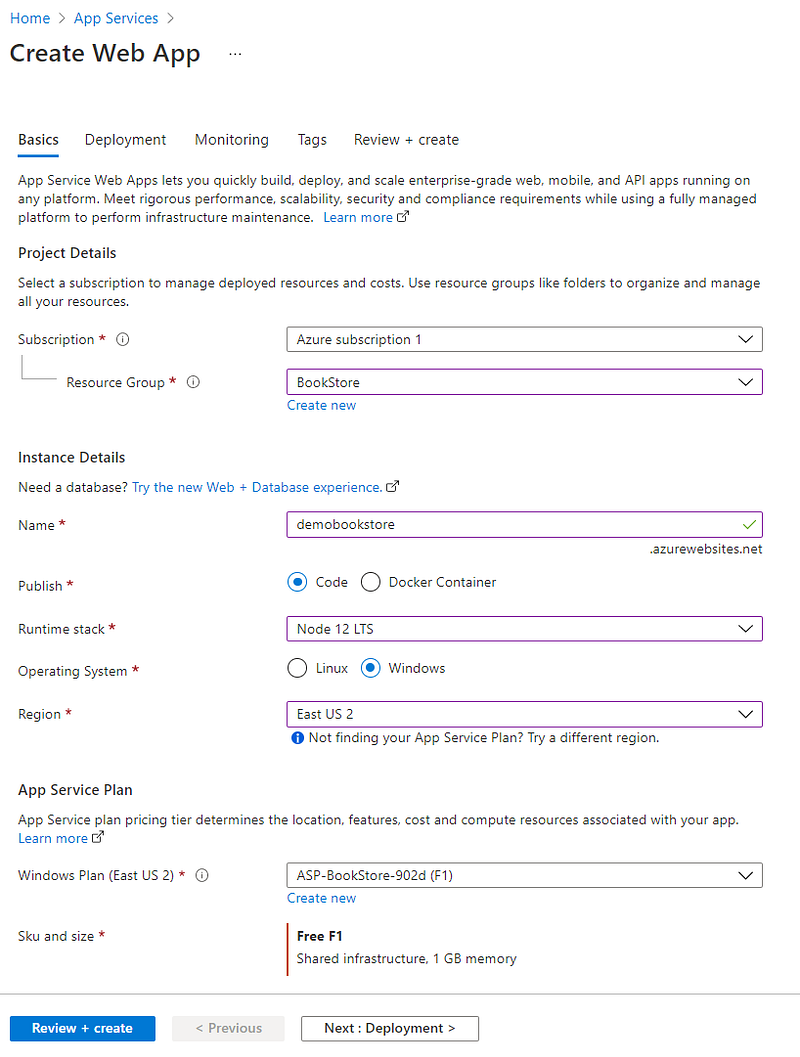The height and width of the screenshot is (1057, 800).
Task: Open the Windows Plan dropdown ASP-BookStore-902d
Action: (x=524, y=876)
